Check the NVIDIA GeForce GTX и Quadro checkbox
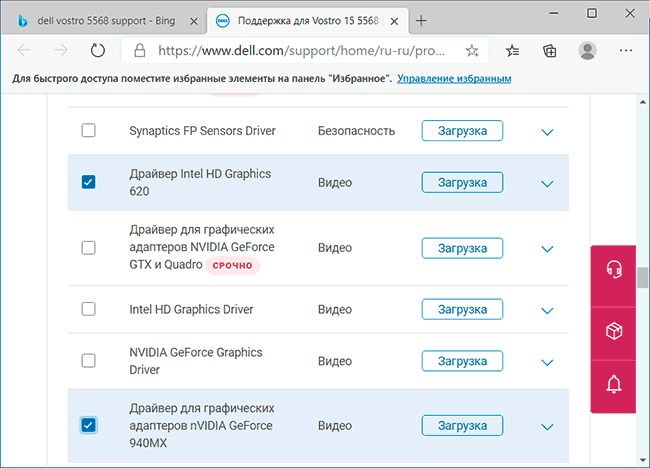The image size is (650, 468). 88,248
